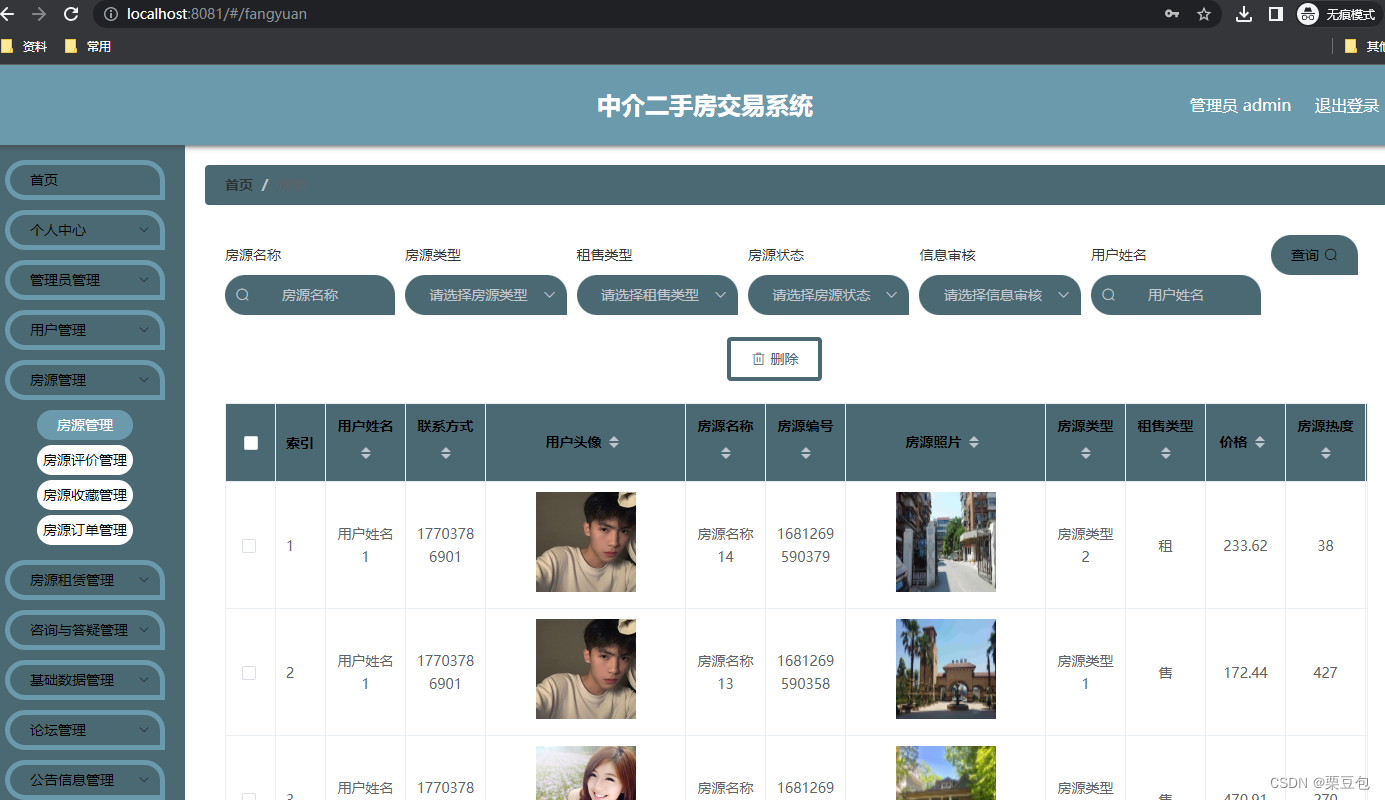Image resolution: width=1385 pixels, height=800 pixels.
Task: Focus the 用户姓名 search input
Action: (x=1176, y=295)
